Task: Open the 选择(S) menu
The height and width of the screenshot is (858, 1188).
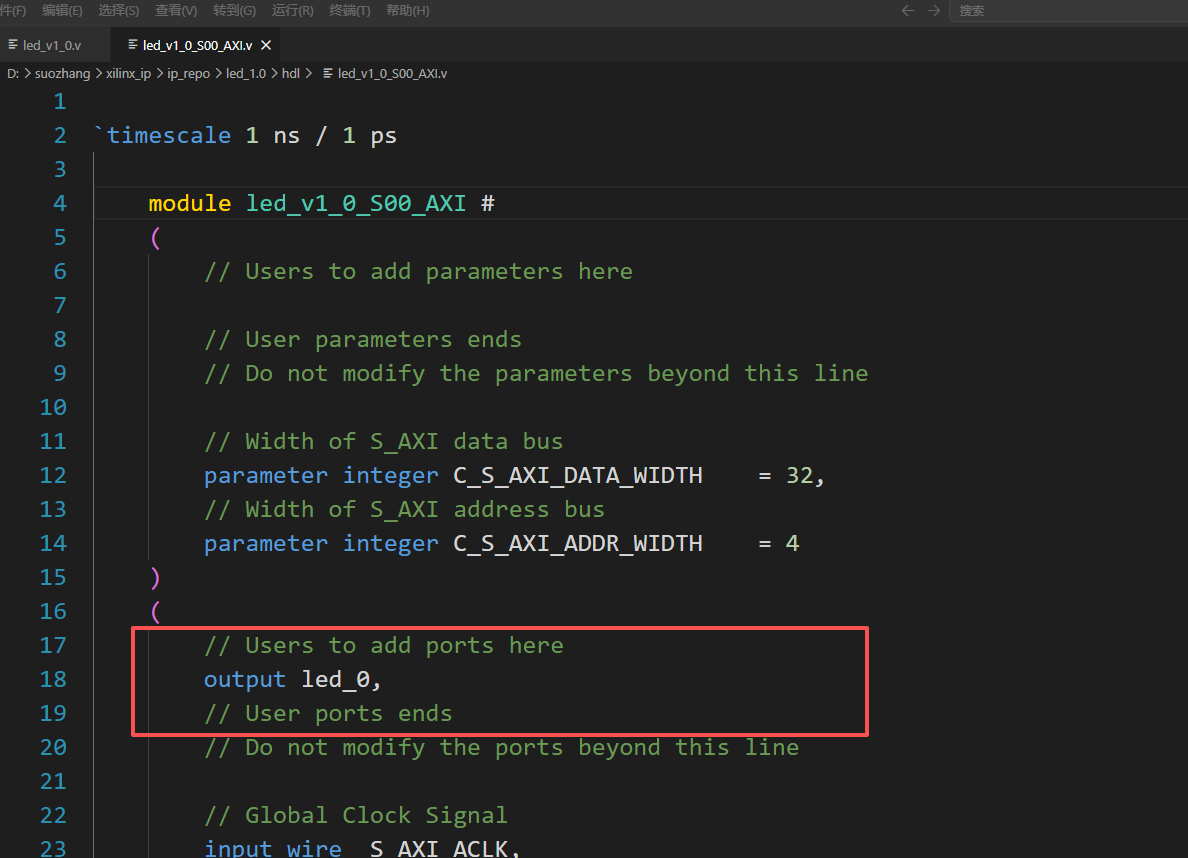Action: [119, 11]
